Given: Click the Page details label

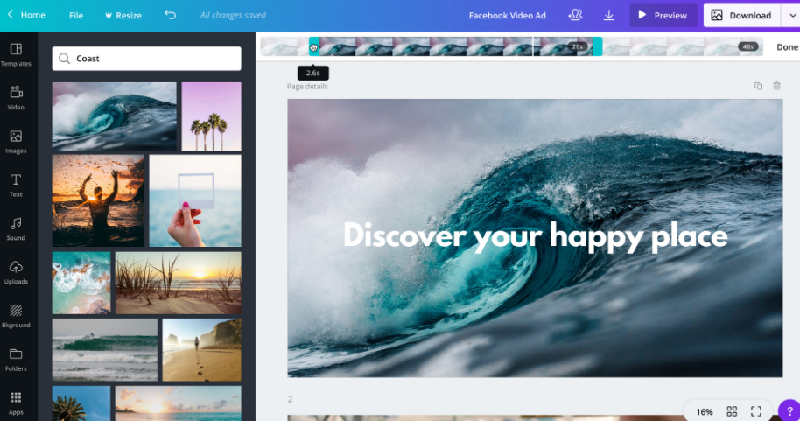Looking at the screenshot, I should coord(307,86).
